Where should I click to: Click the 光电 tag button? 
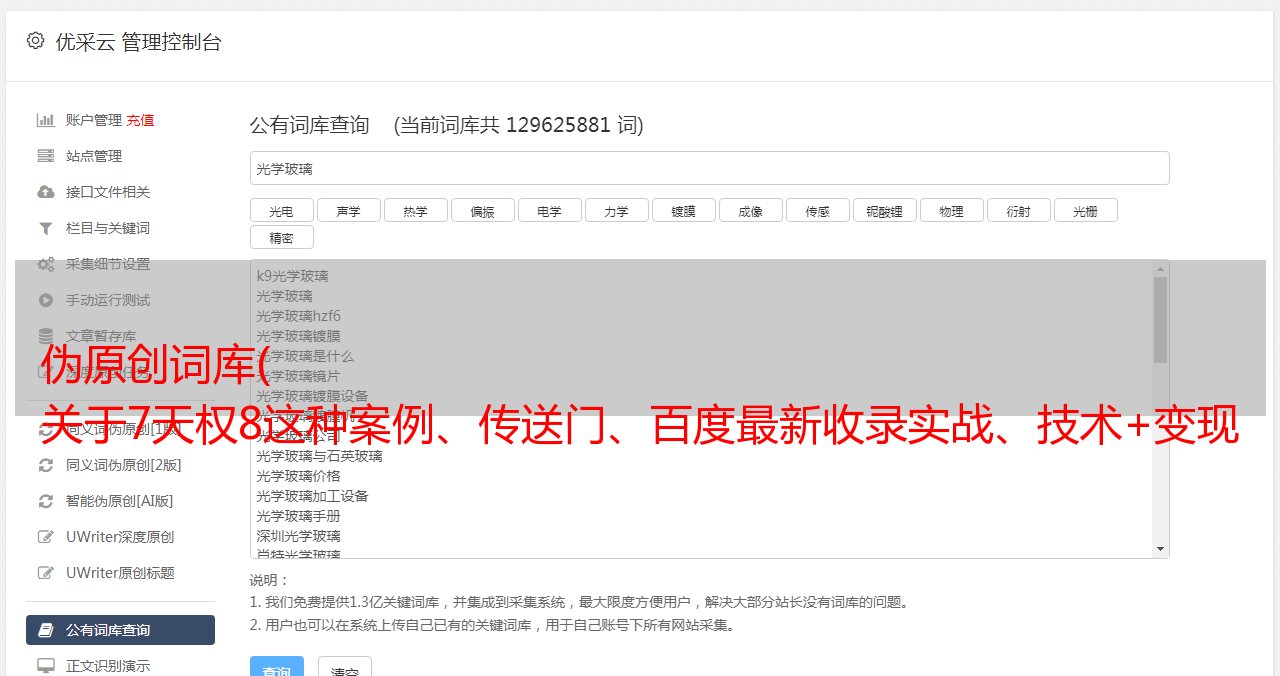pyautogui.click(x=281, y=210)
